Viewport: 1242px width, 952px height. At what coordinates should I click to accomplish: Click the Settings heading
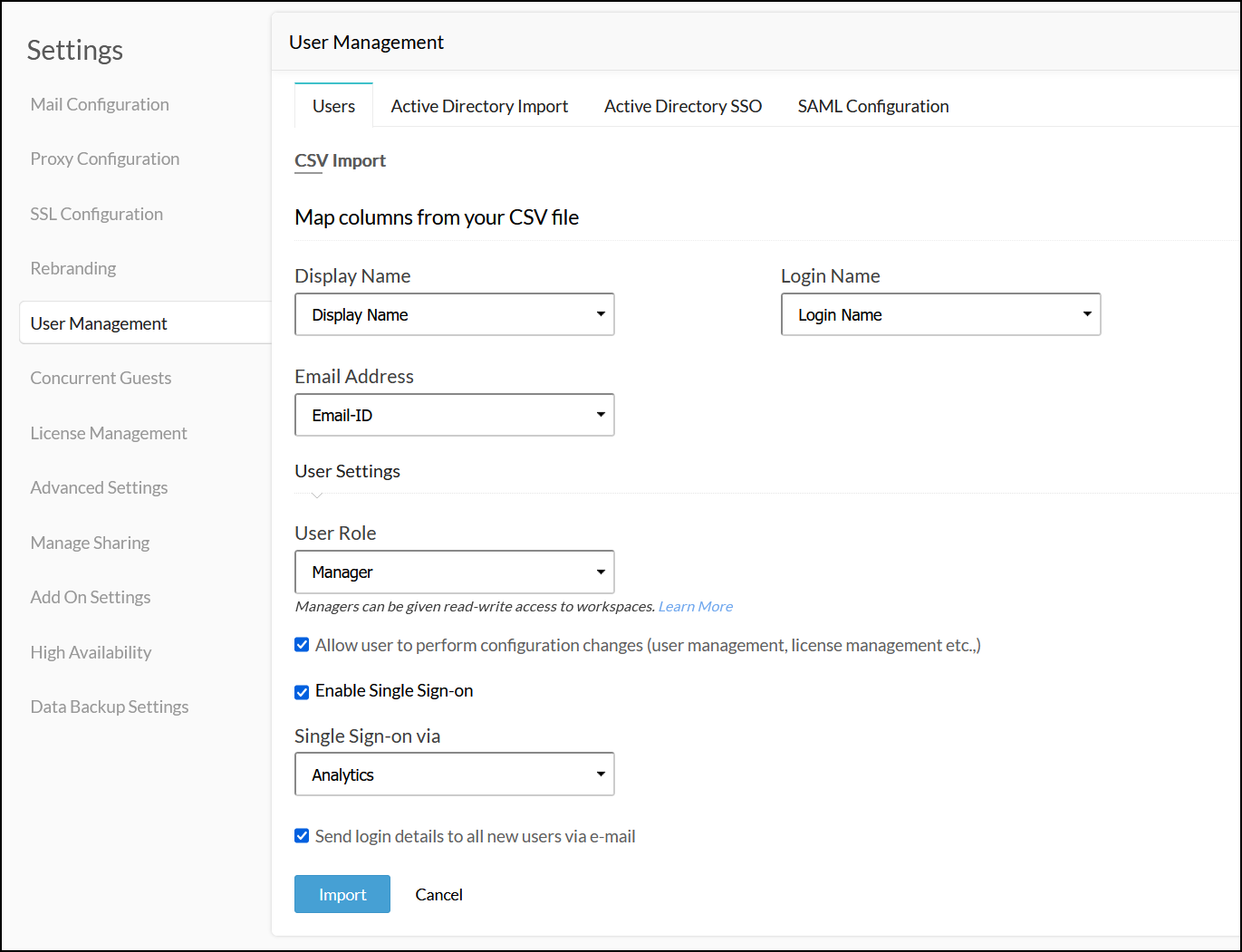(x=75, y=50)
